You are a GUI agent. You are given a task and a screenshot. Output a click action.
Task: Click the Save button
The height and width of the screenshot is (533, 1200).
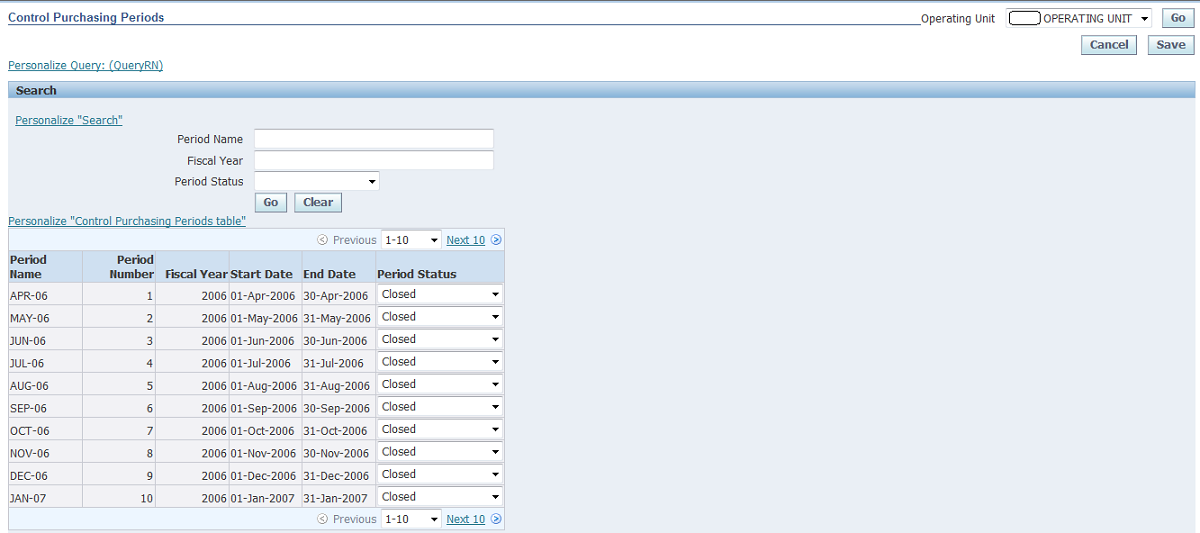coord(1171,45)
